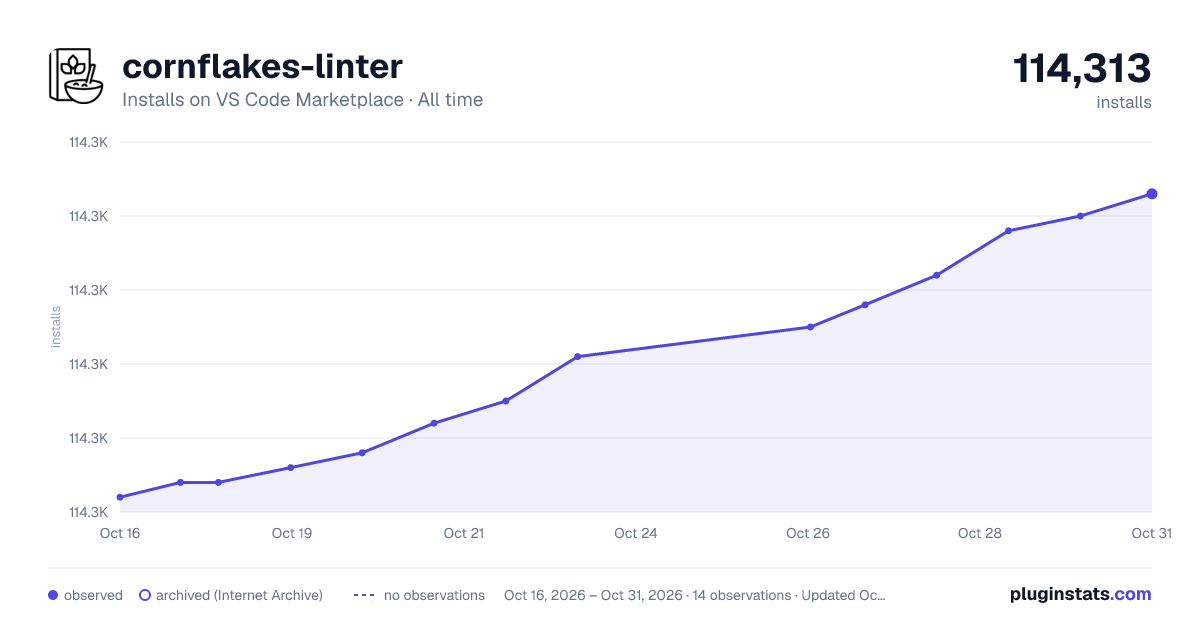The width and height of the screenshot is (1200, 630).
Task: Click the dashed no-observations legend marker
Action: (364, 595)
